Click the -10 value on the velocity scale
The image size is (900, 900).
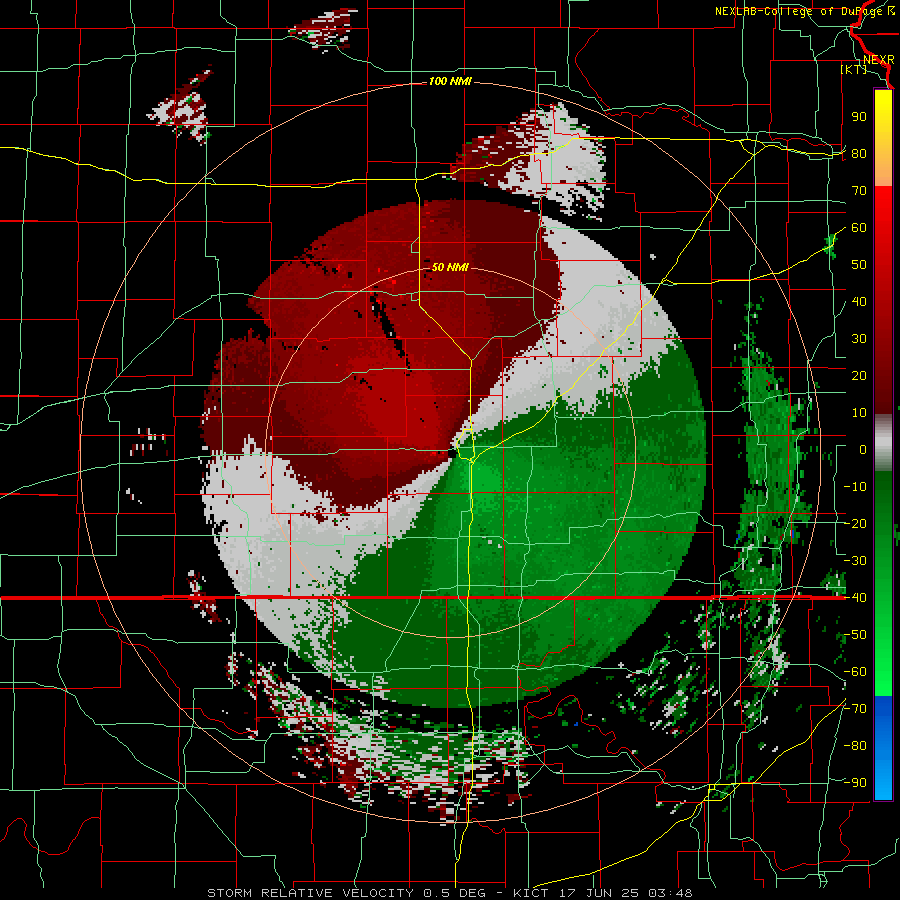click(x=855, y=487)
